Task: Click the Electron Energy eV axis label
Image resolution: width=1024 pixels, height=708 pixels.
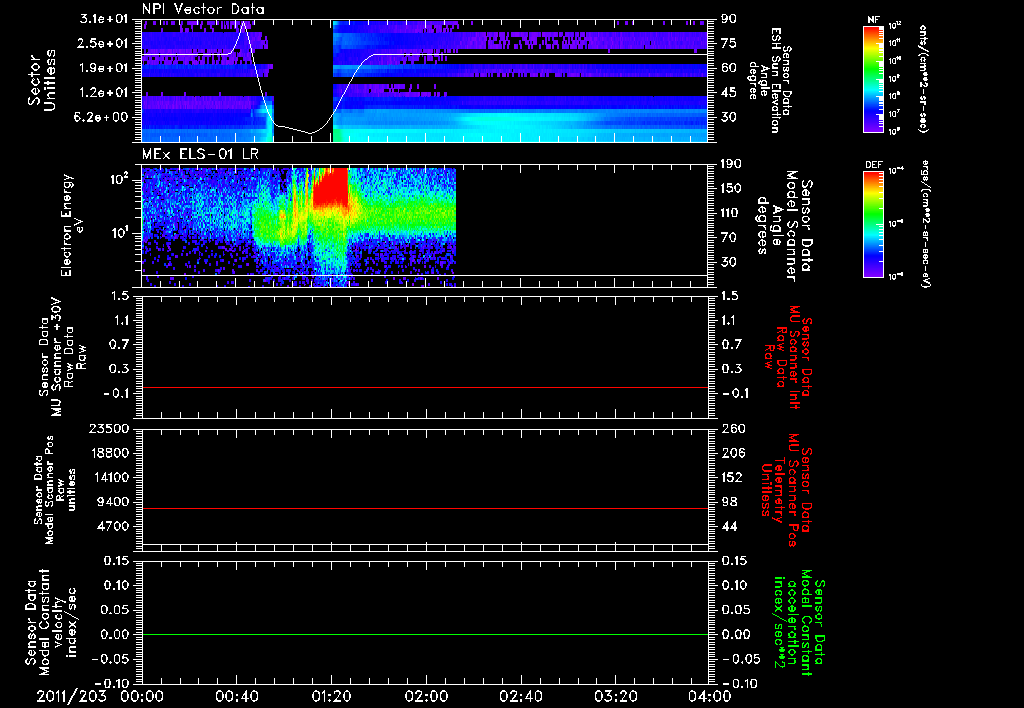Action: pyautogui.click(x=72, y=225)
